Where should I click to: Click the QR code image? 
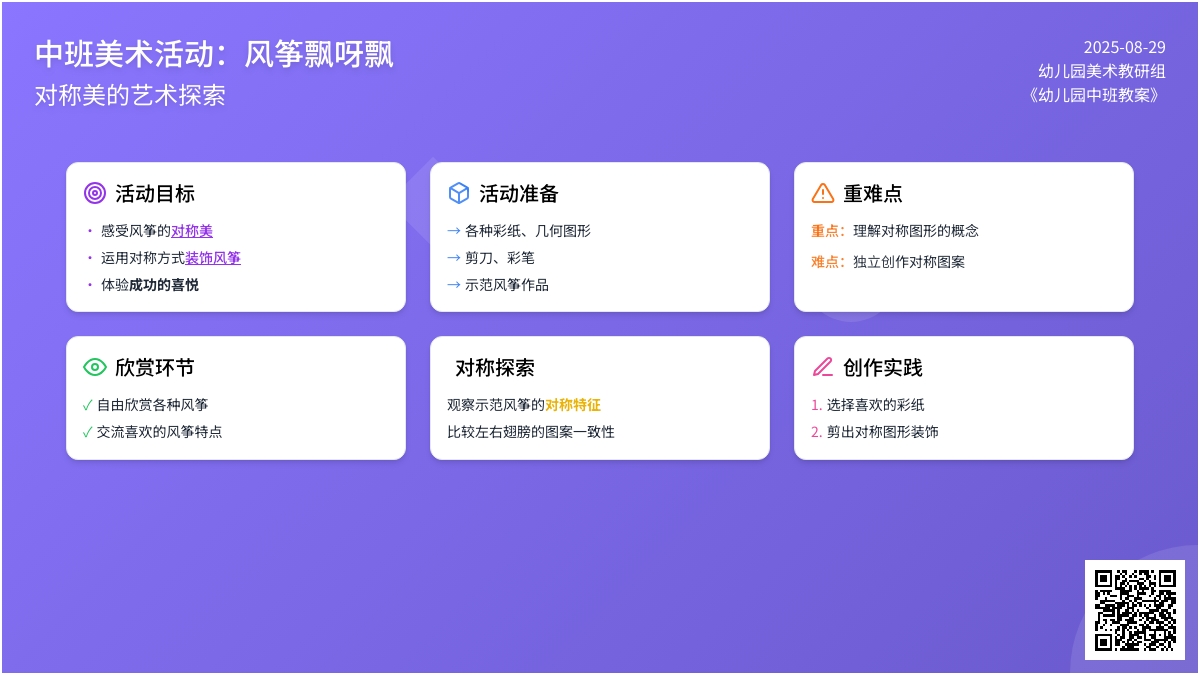tap(1135, 610)
